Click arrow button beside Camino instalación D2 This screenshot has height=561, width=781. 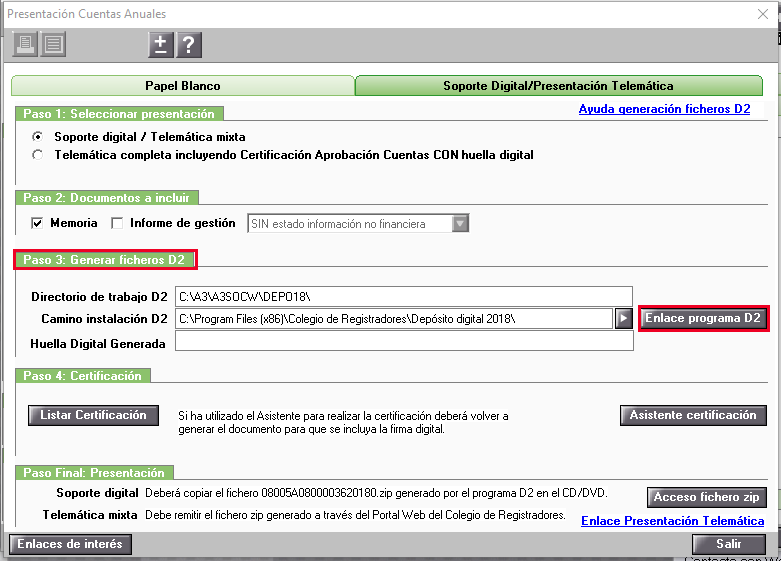coord(624,318)
